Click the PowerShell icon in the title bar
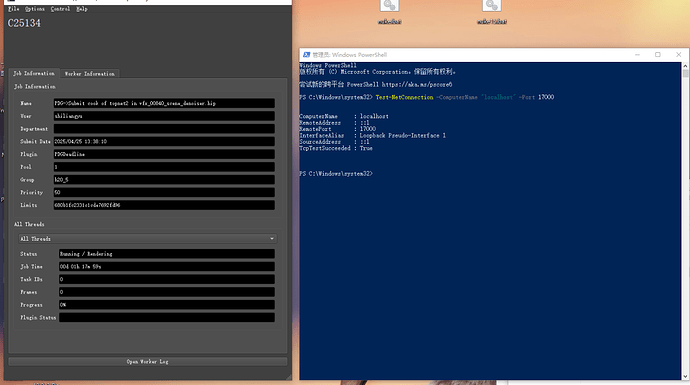Image resolution: width=690 pixels, height=385 pixels. click(x=306, y=55)
